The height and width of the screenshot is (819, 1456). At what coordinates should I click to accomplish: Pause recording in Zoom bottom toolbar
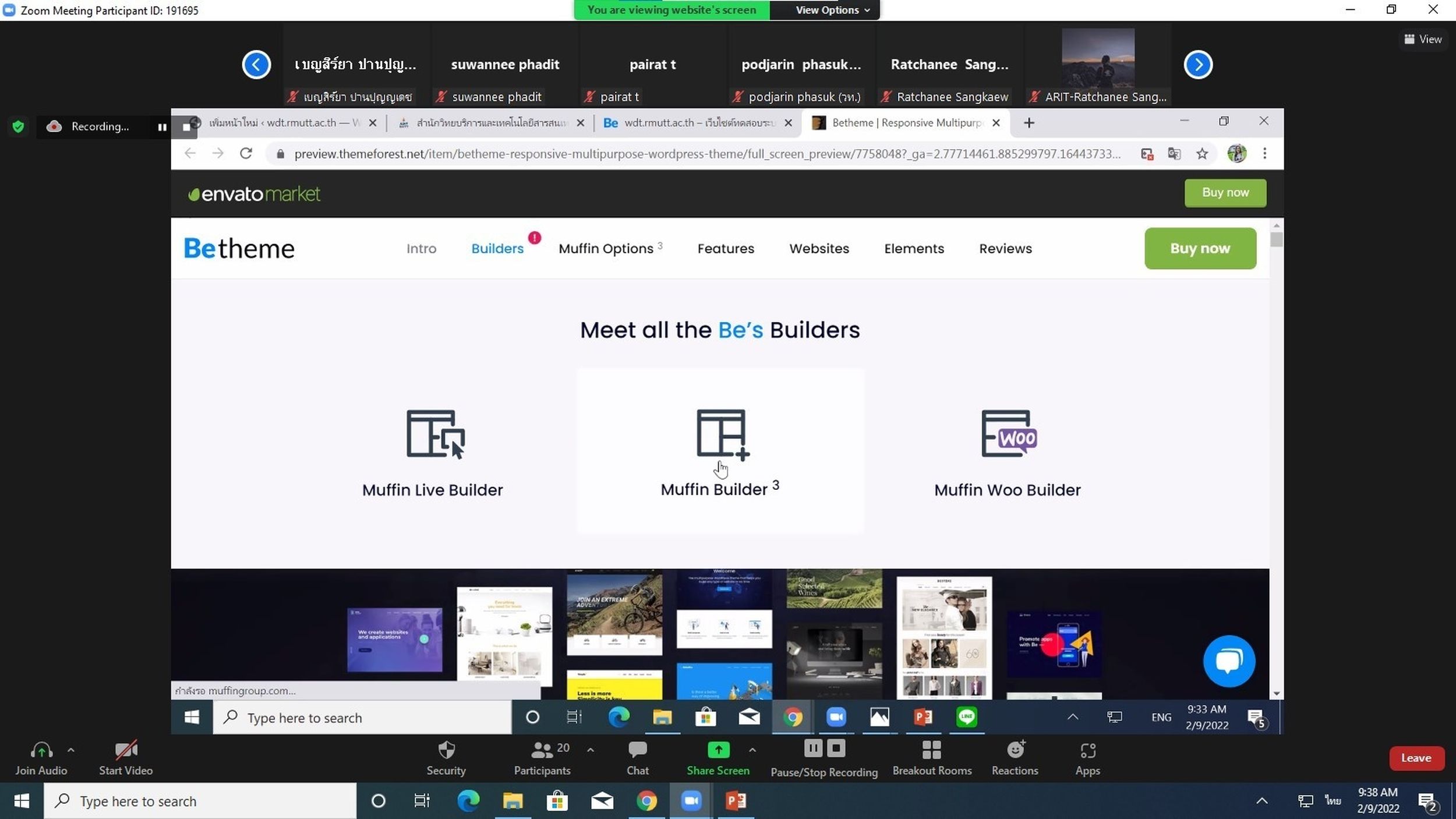(x=813, y=748)
